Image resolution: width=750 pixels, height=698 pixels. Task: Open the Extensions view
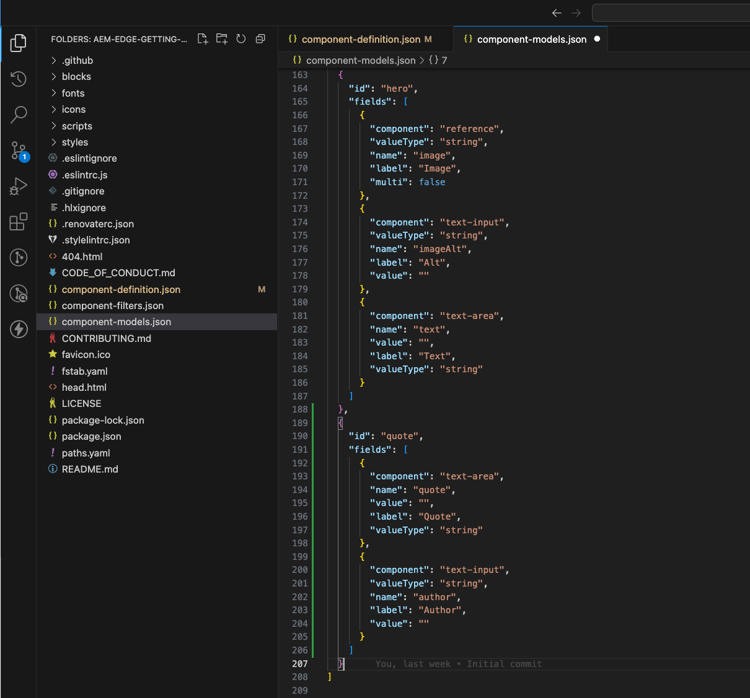tap(18, 222)
